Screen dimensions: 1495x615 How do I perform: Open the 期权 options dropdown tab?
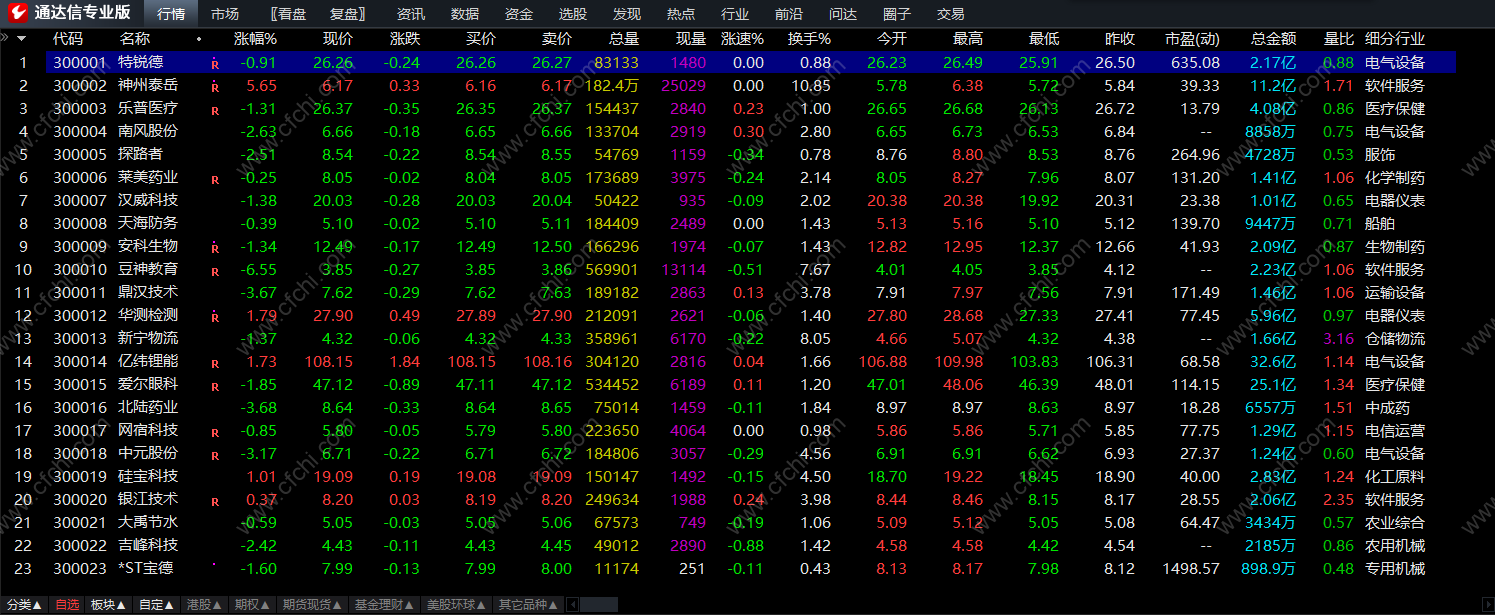click(252, 604)
